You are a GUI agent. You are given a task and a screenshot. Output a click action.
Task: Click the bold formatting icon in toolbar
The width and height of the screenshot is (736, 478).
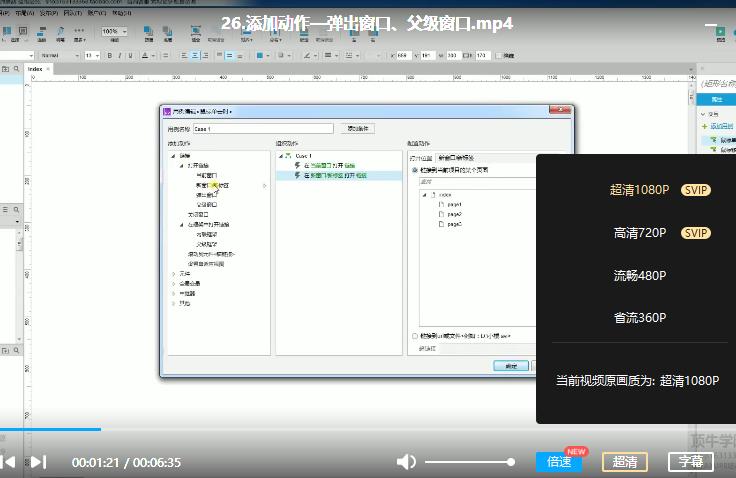click(x=108, y=55)
